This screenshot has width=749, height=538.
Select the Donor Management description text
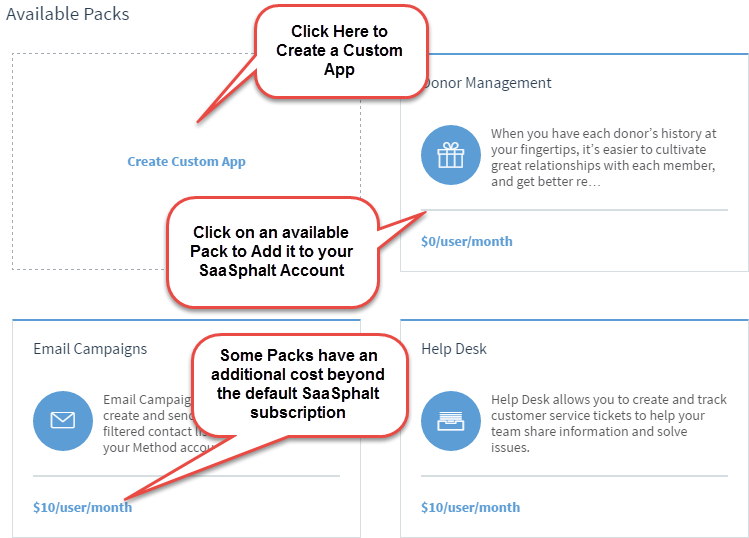604,157
